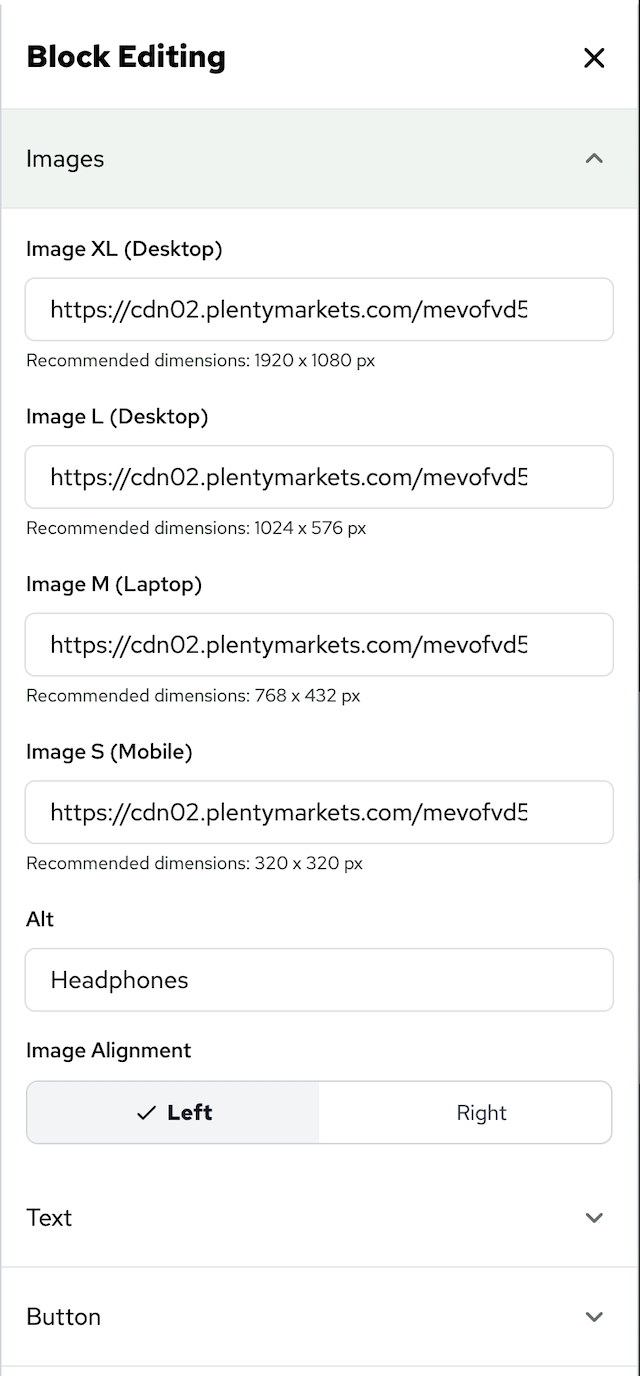This screenshot has height=1376, width=640.
Task: Click the Alt text field containing Headphones
Action: pos(319,980)
